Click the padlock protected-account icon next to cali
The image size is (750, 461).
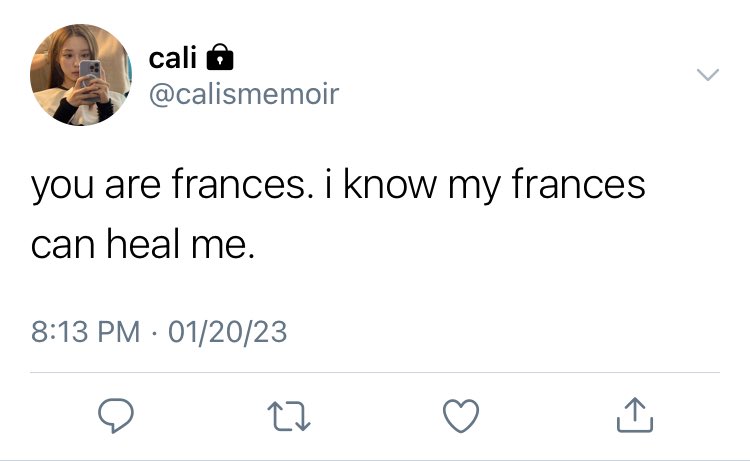click(x=220, y=57)
